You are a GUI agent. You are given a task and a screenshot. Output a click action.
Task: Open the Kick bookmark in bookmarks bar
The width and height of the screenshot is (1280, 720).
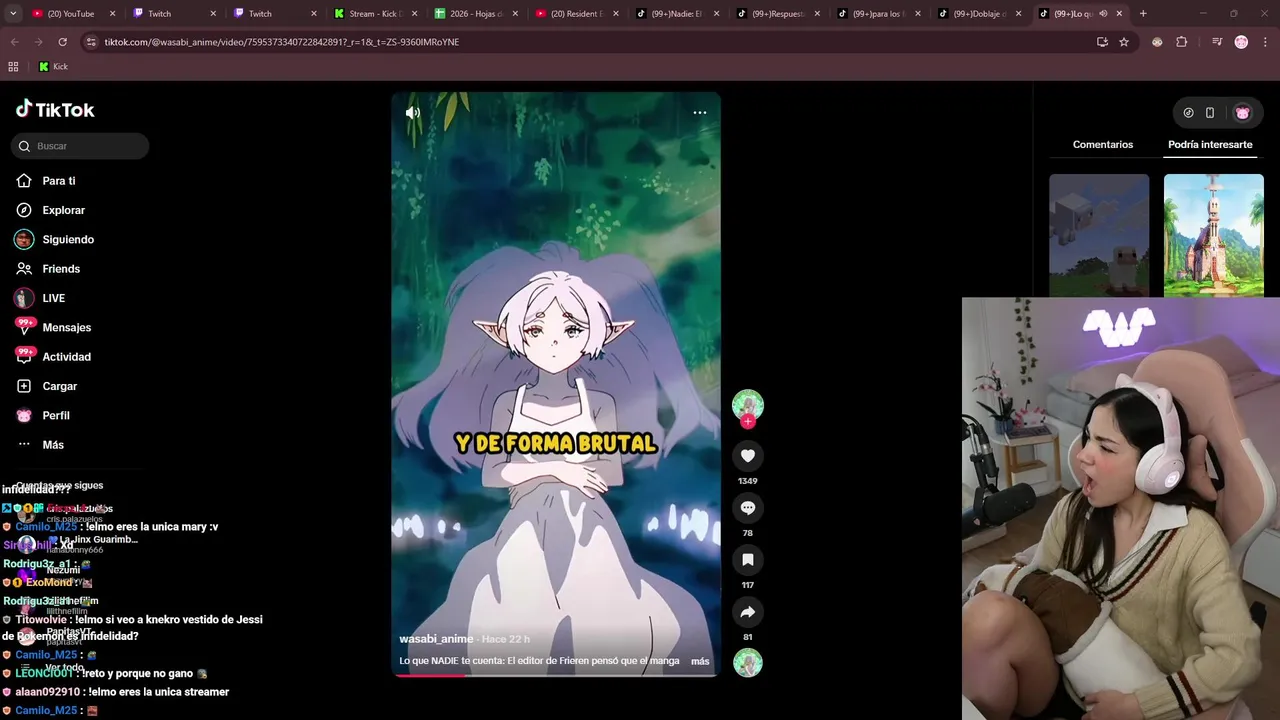[53, 66]
